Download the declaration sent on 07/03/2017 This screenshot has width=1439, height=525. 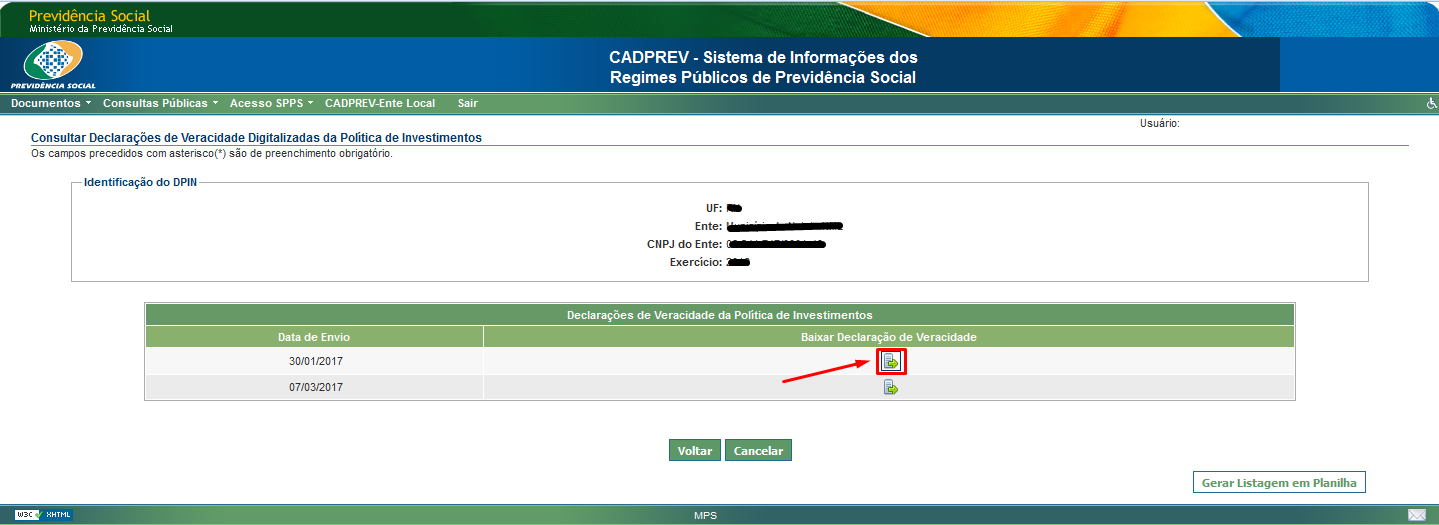pyautogui.click(x=890, y=387)
